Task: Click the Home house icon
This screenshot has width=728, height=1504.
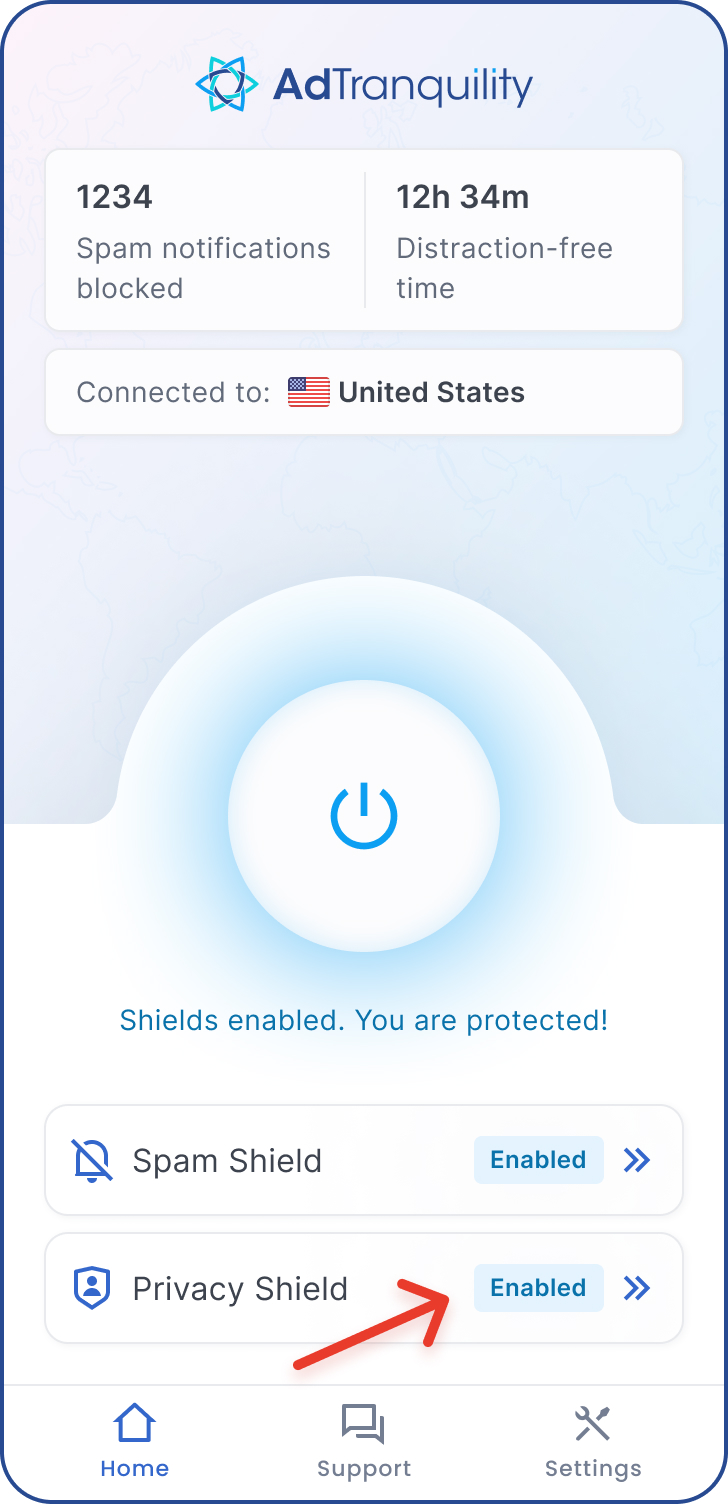Action: pyautogui.click(x=134, y=1423)
